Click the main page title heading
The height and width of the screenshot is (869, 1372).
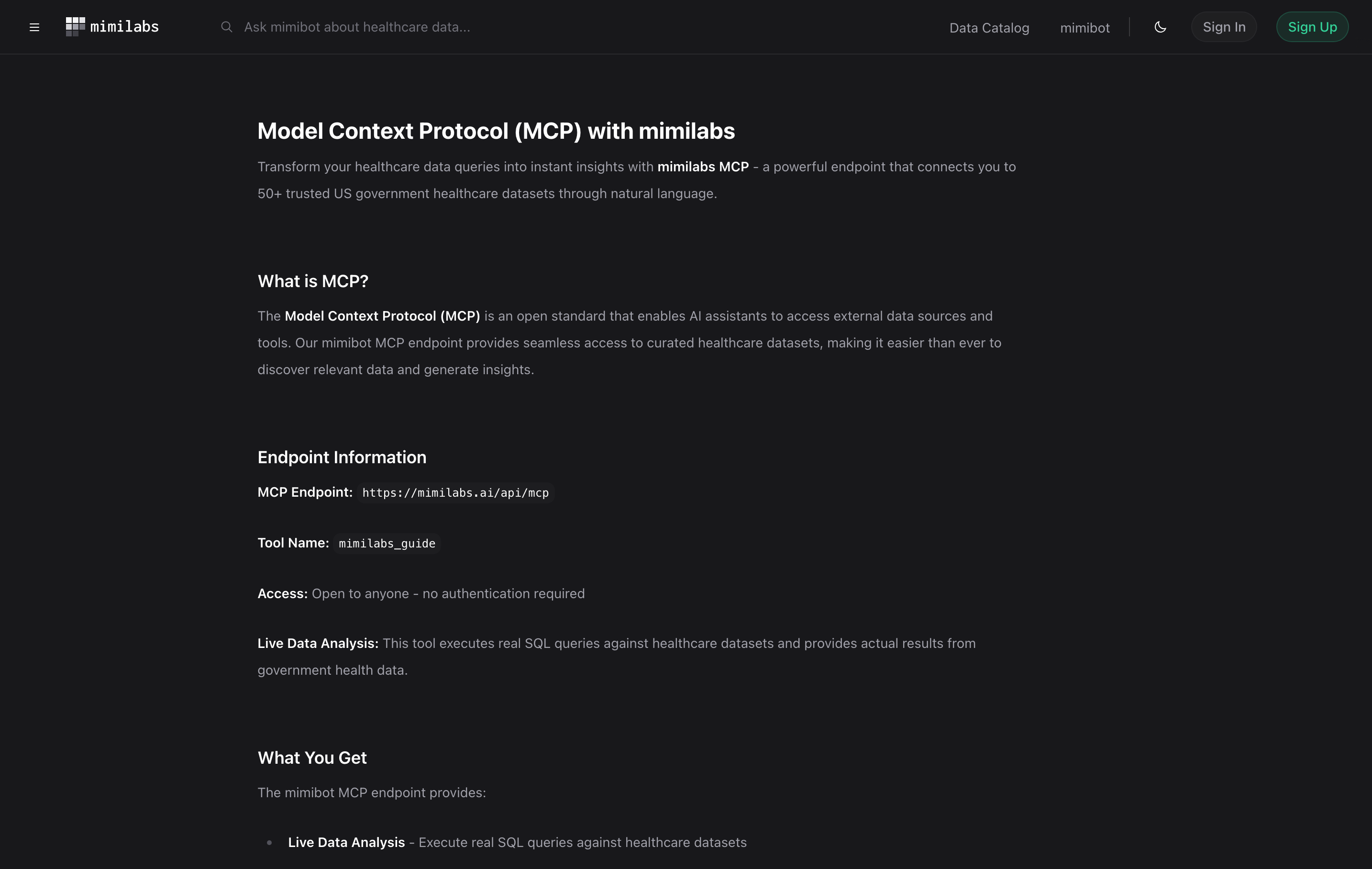(x=496, y=131)
